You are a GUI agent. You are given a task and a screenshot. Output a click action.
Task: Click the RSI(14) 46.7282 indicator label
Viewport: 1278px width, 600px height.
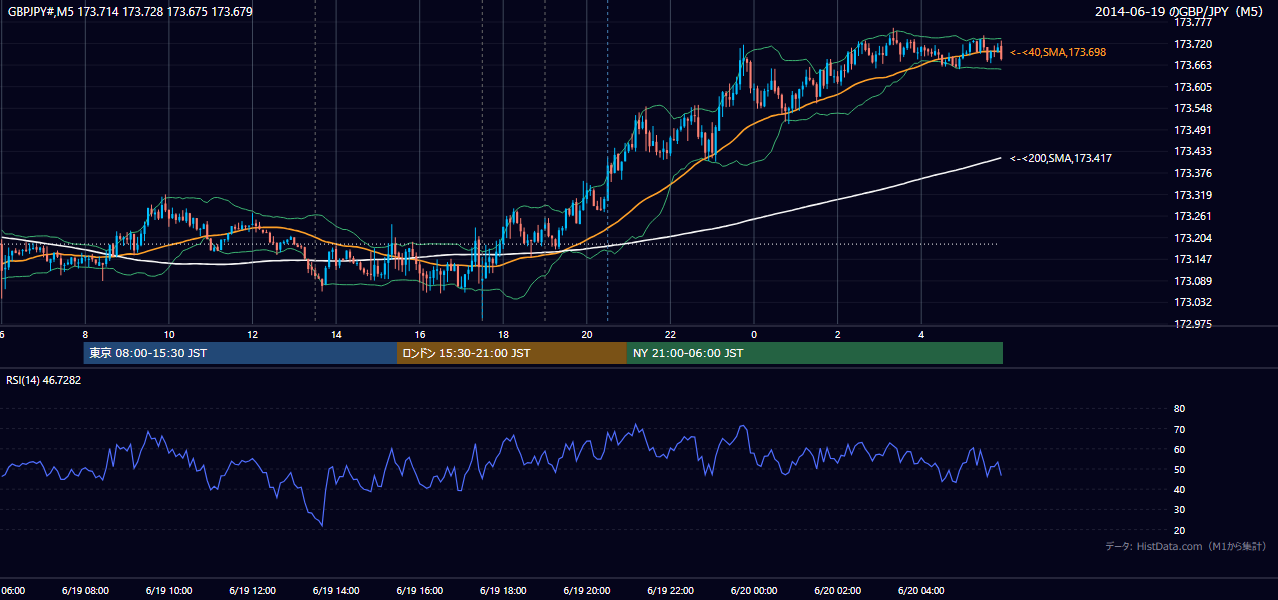coord(44,380)
